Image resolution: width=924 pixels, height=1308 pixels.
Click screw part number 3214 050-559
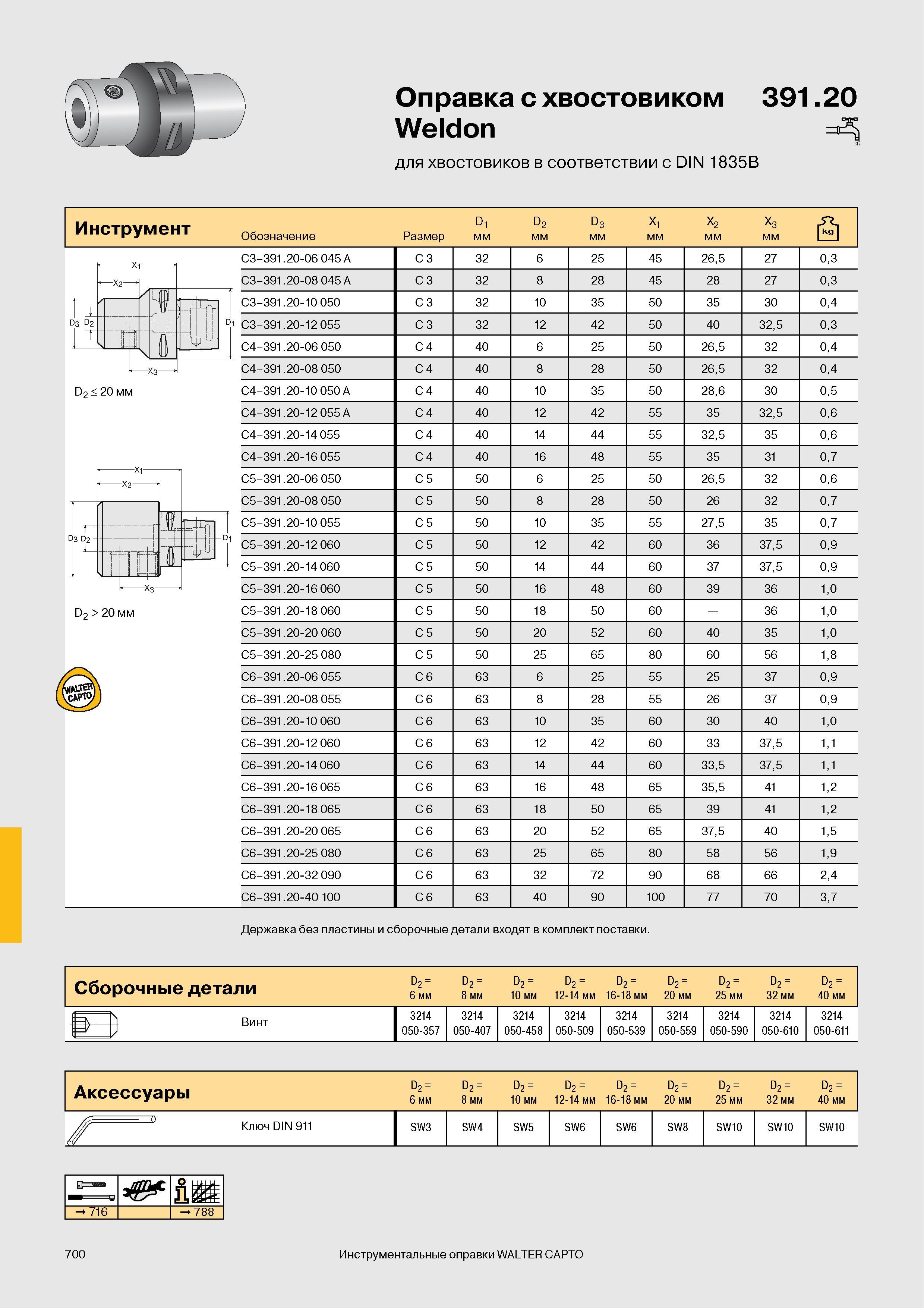coord(678,1024)
